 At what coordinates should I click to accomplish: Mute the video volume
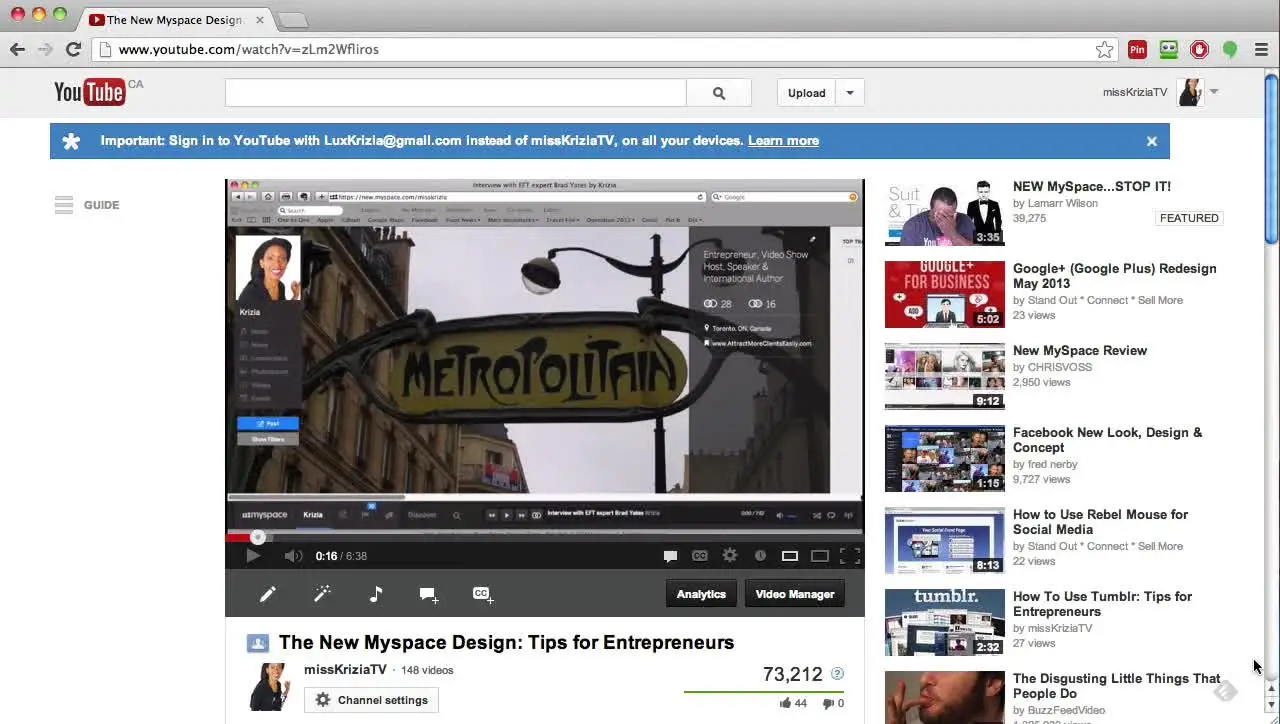293,556
